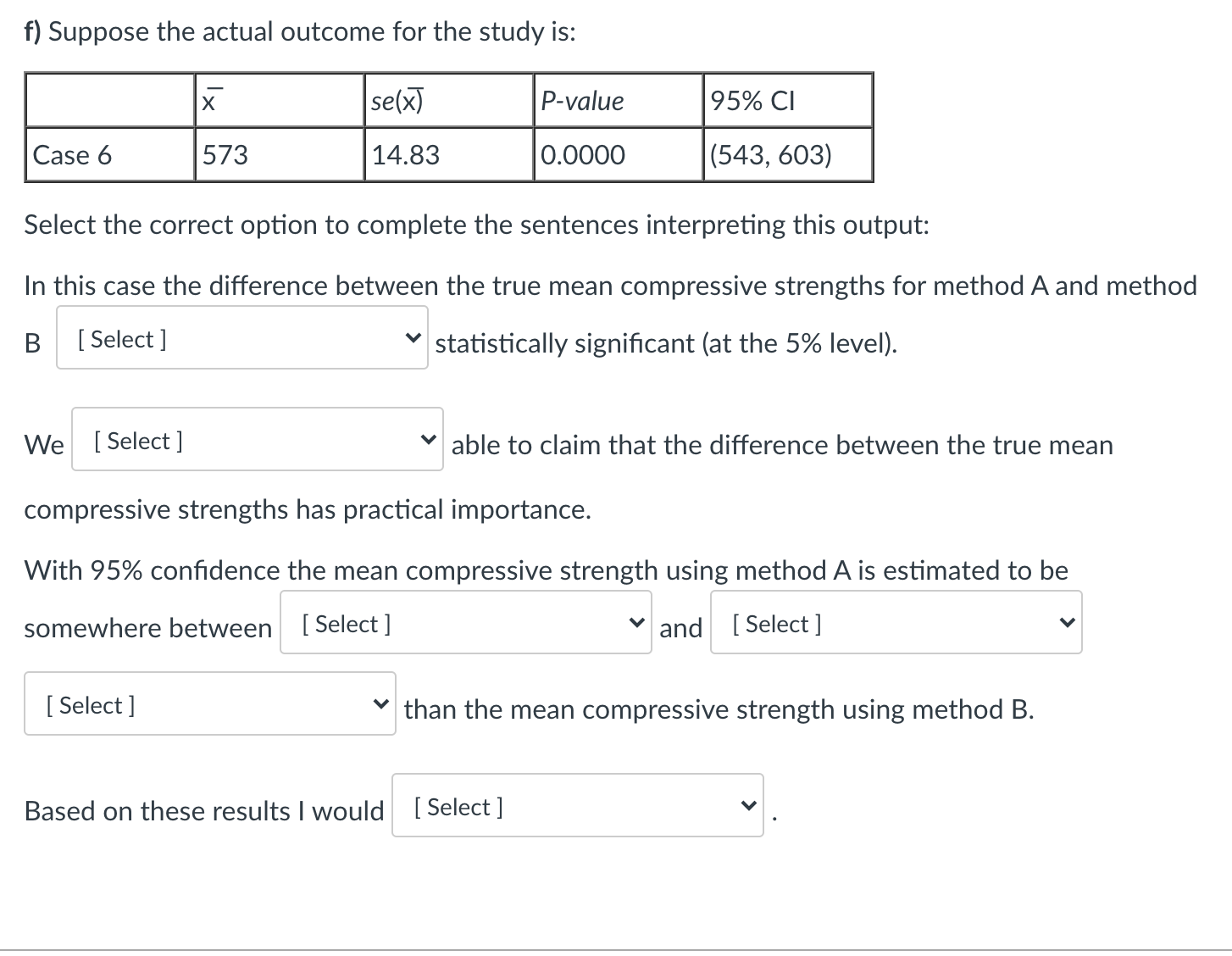Open the significance dropdown after "B"
The width and height of the screenshot is (1232, 956).
pyautogui.click(x=241, y=337)
